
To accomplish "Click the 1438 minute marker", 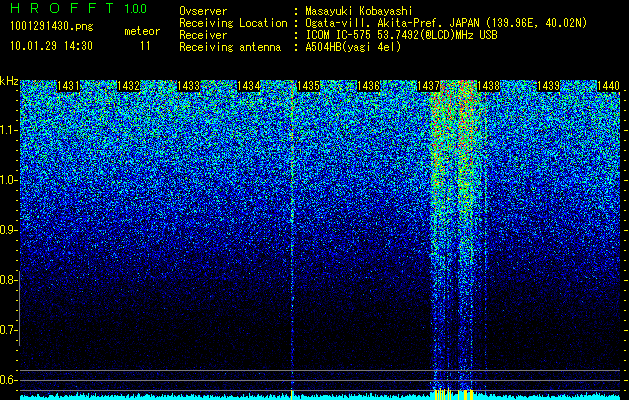I will tap(489, 86).
